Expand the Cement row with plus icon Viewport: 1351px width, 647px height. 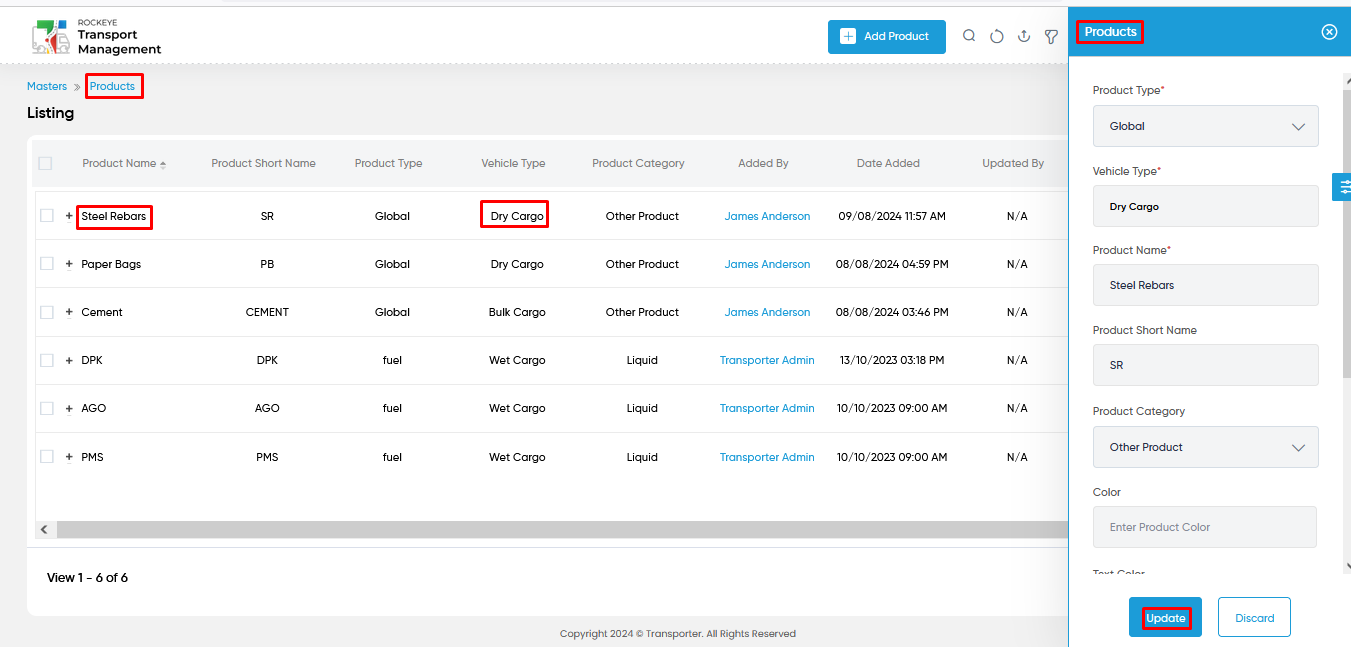click(x=69, y=312)
